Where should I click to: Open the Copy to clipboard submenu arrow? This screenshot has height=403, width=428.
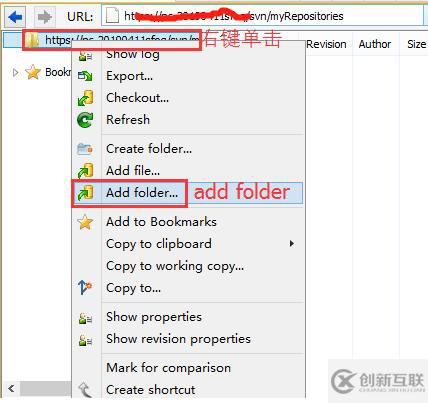[292, 244]
